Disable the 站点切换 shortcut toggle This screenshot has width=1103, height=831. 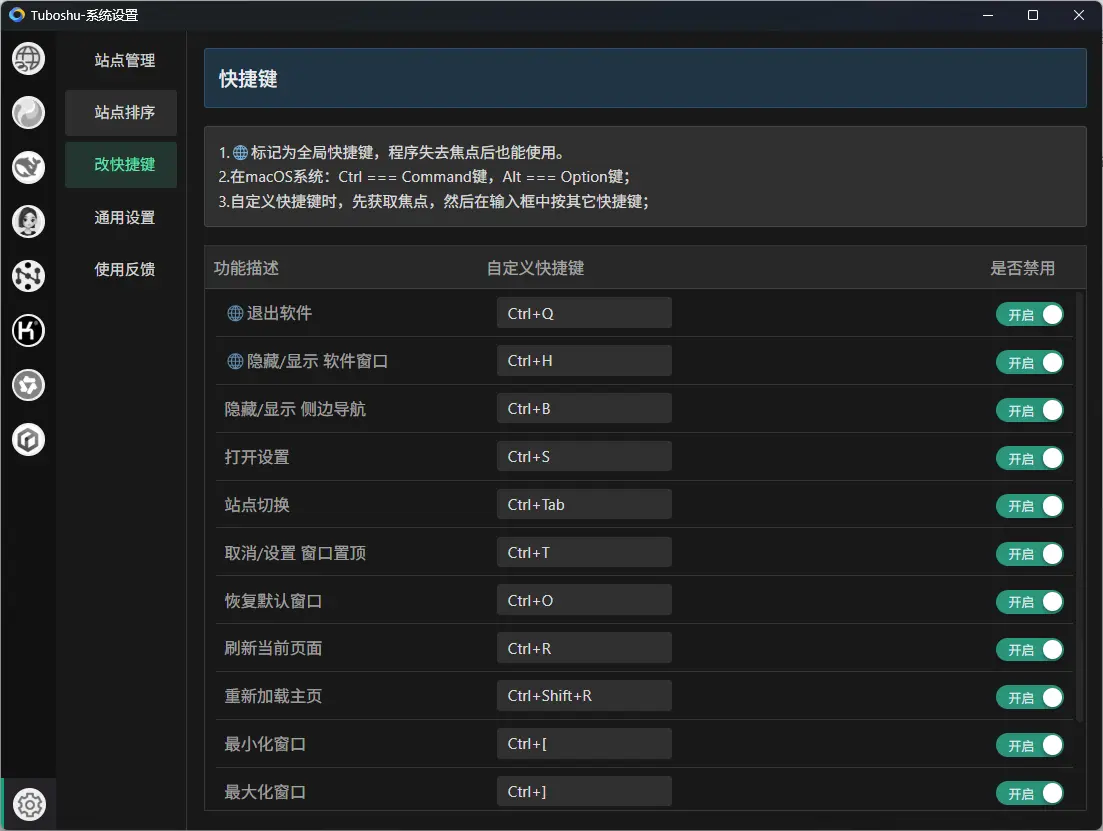(1029, 506)
